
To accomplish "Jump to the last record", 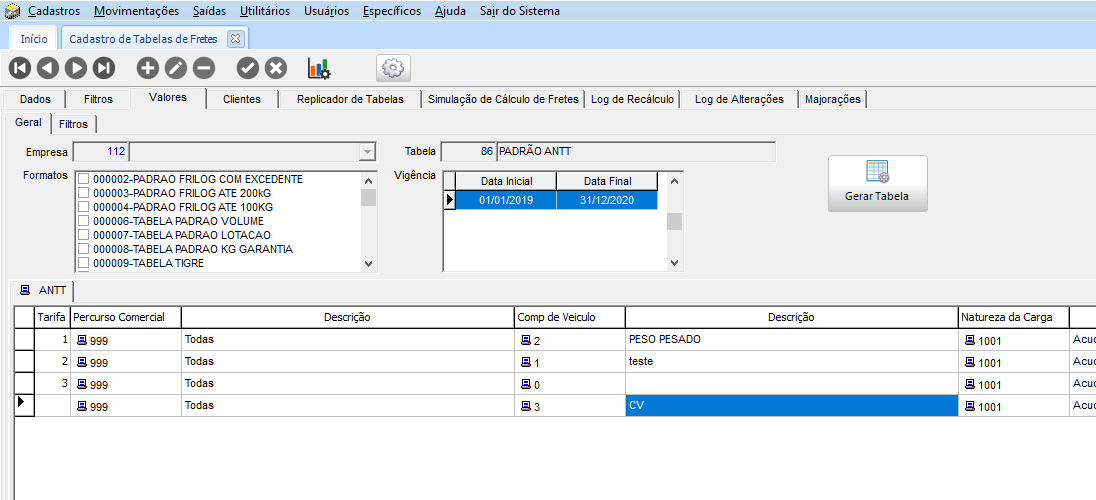I will pyautogui.click(x=104, y=68).
